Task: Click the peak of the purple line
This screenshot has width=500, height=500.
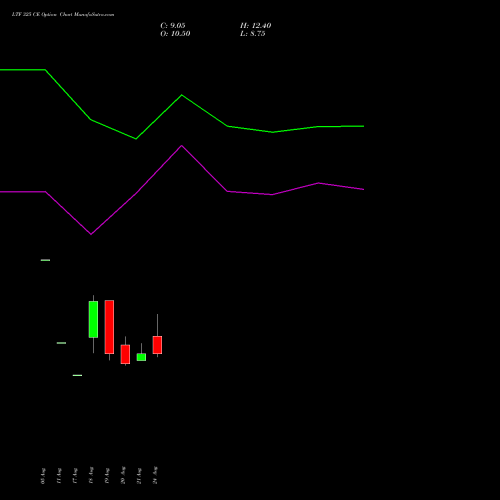Action: point(182,146)
